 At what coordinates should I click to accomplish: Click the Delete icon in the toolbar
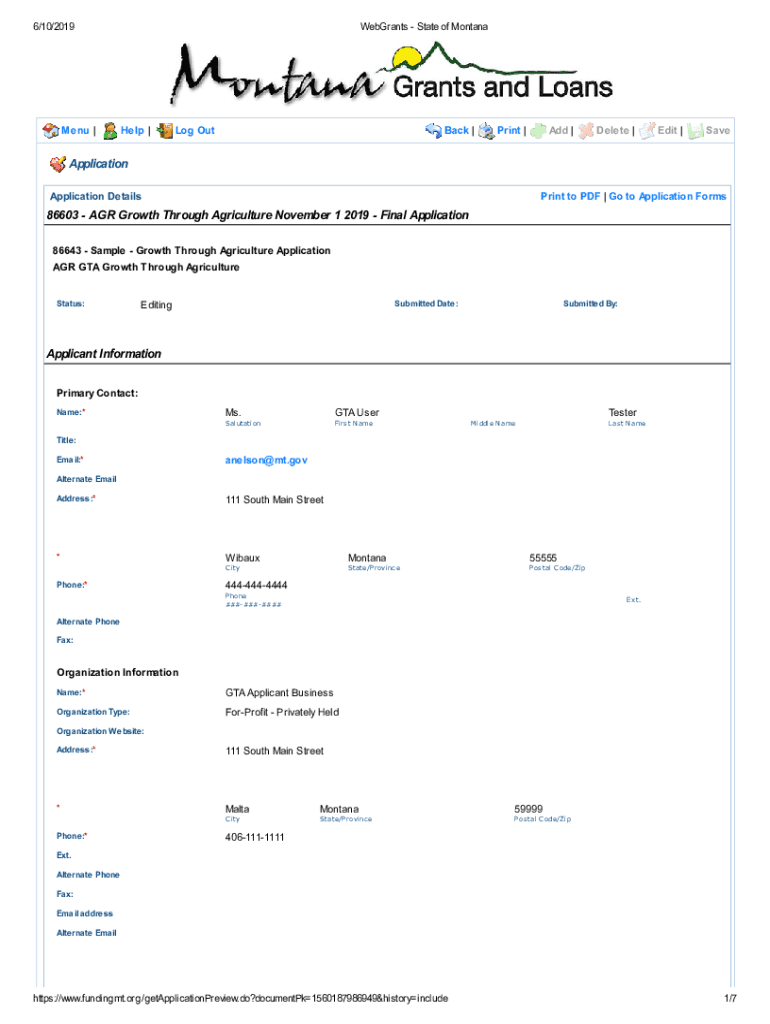pyautogui.click(x=586, y=131)
